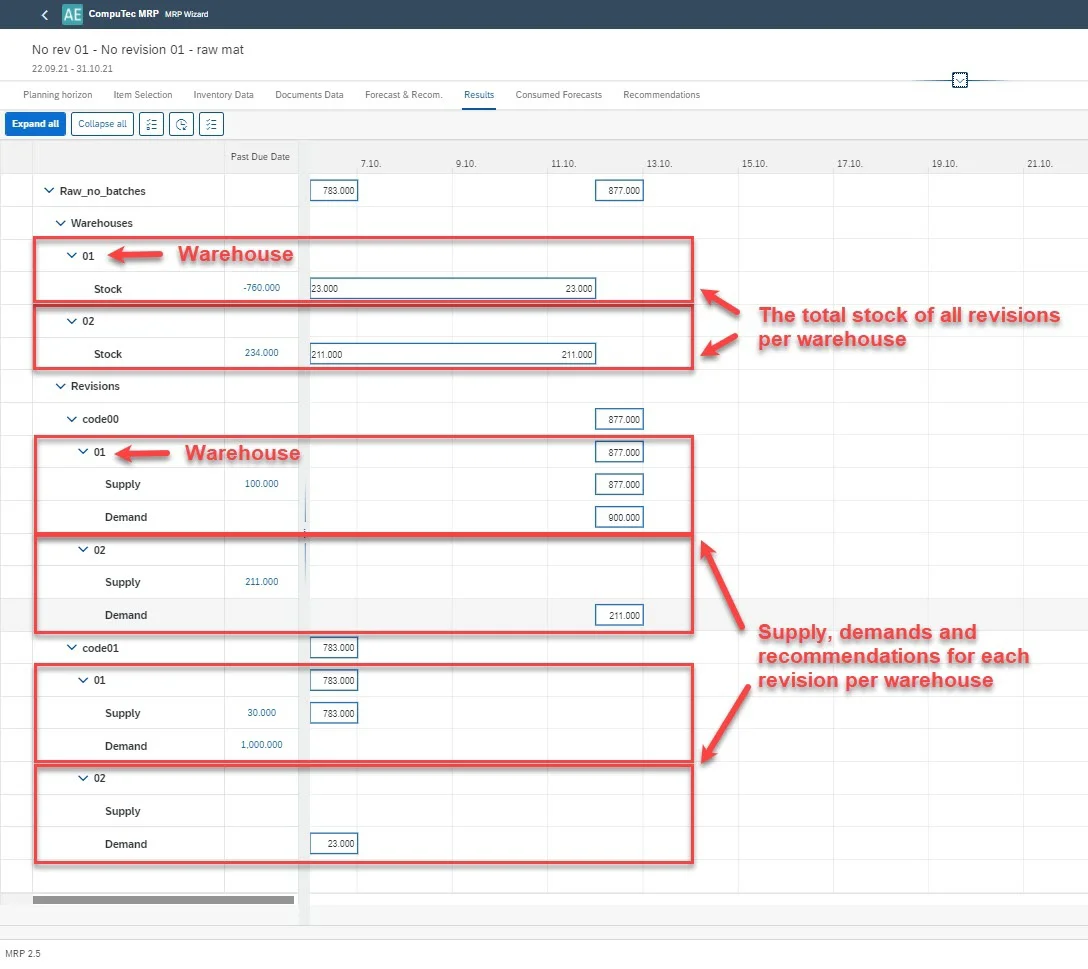This screenshot has width=1088, height=969.
Task: Click the AE application logo
Action: coord(72,15)
